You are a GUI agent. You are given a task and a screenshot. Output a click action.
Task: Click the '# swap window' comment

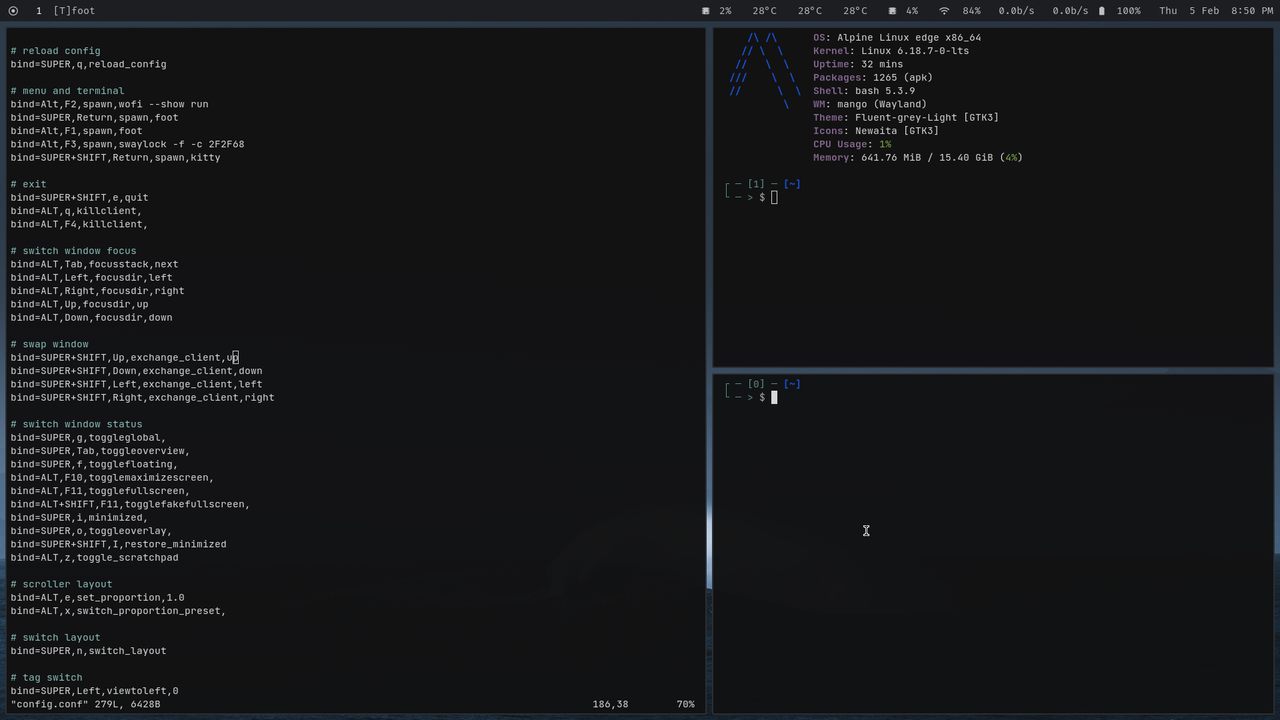[50, 344]
